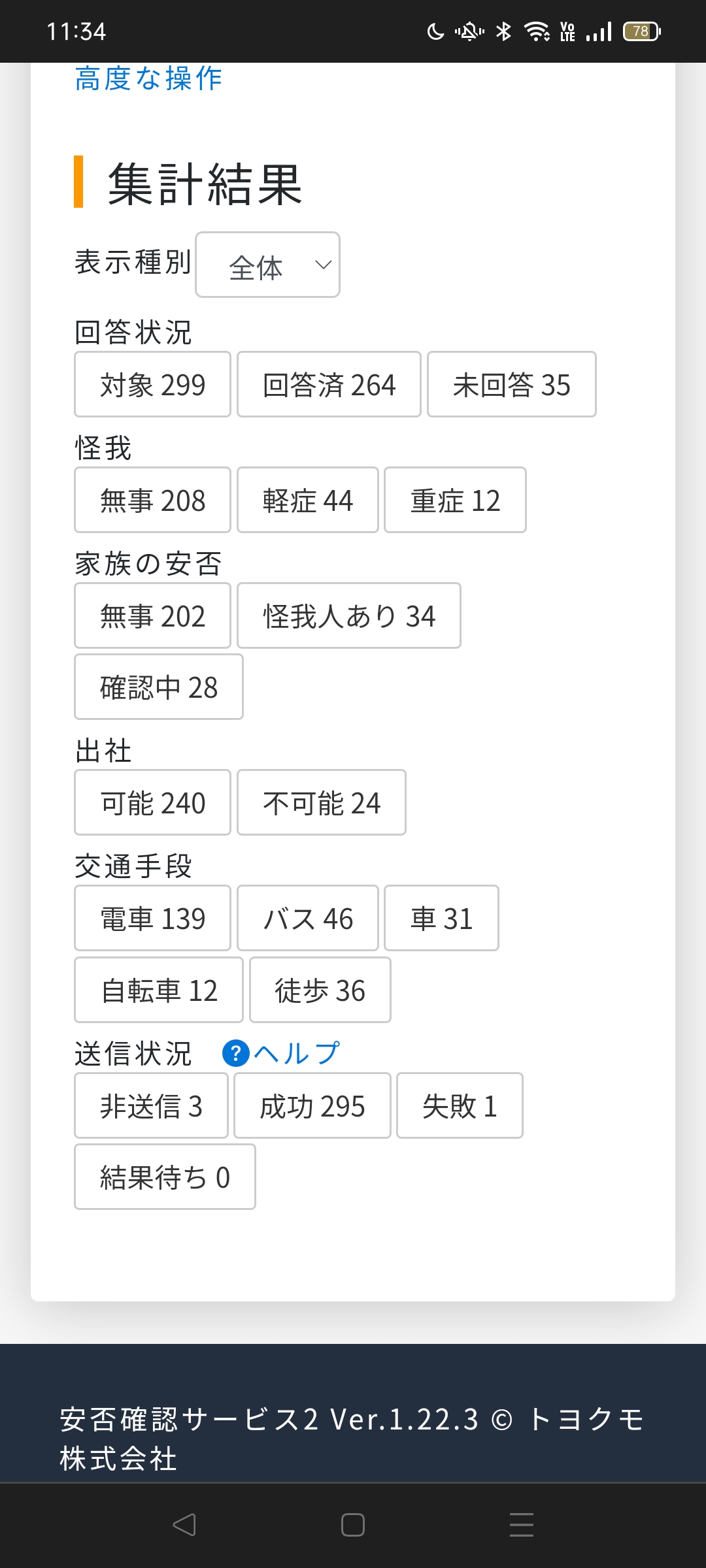This screenshot has width=706, height=1568.
Task: Open the ヘルプ link beside 送信状況
Action: pyautogui.click(x=297, y=1053)
